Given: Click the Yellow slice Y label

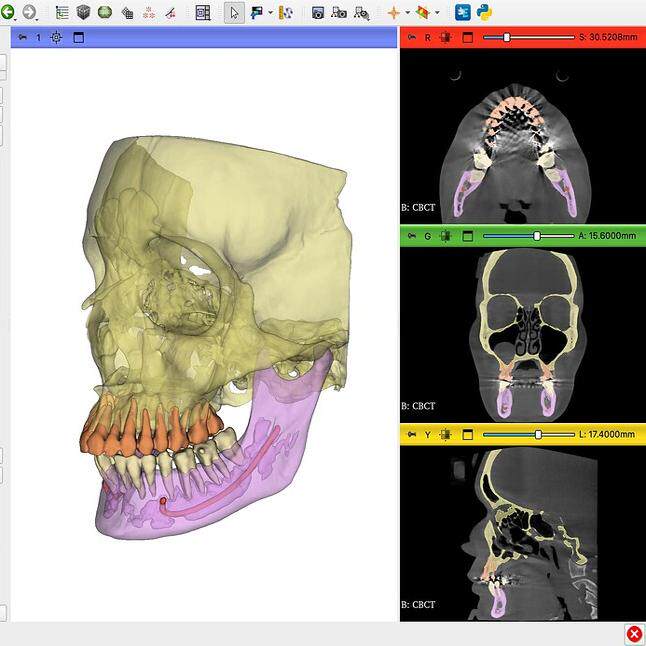Looking at the screenshot, I should [428, 435].
